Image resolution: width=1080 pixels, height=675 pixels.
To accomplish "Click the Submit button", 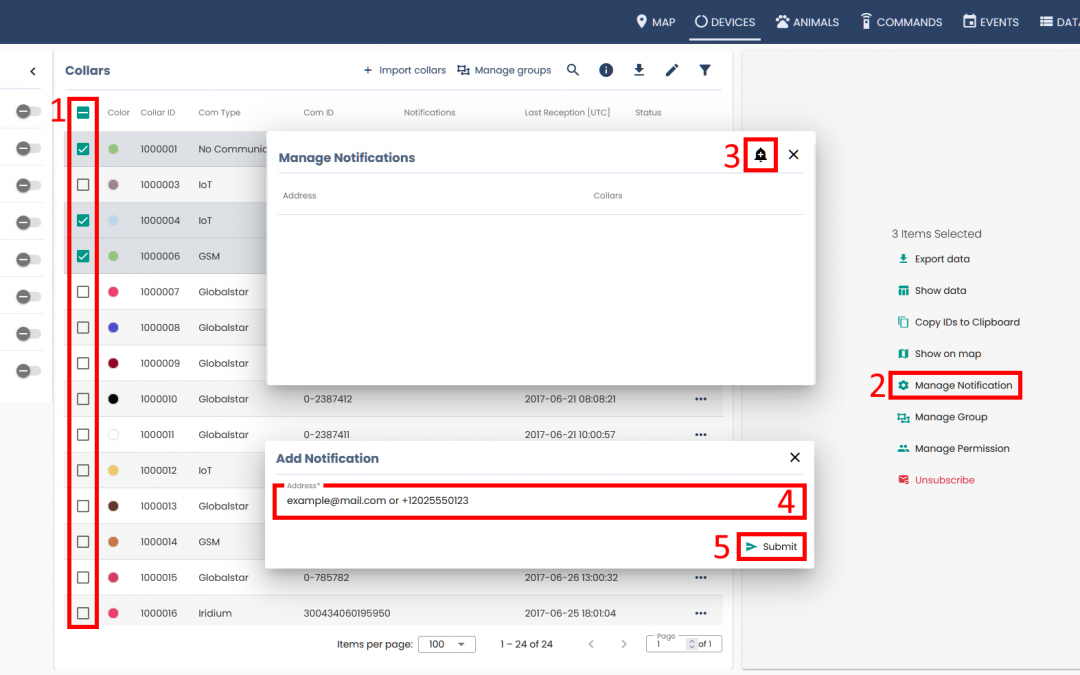I will pos(771,547).
